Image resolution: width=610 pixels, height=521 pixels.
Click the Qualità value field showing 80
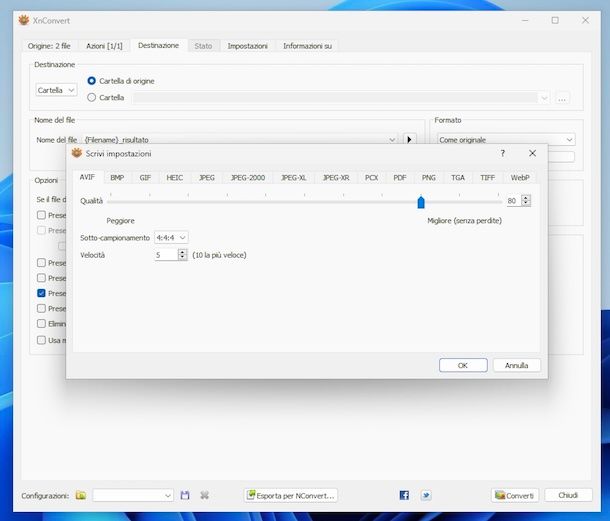[x=513, y=200]
